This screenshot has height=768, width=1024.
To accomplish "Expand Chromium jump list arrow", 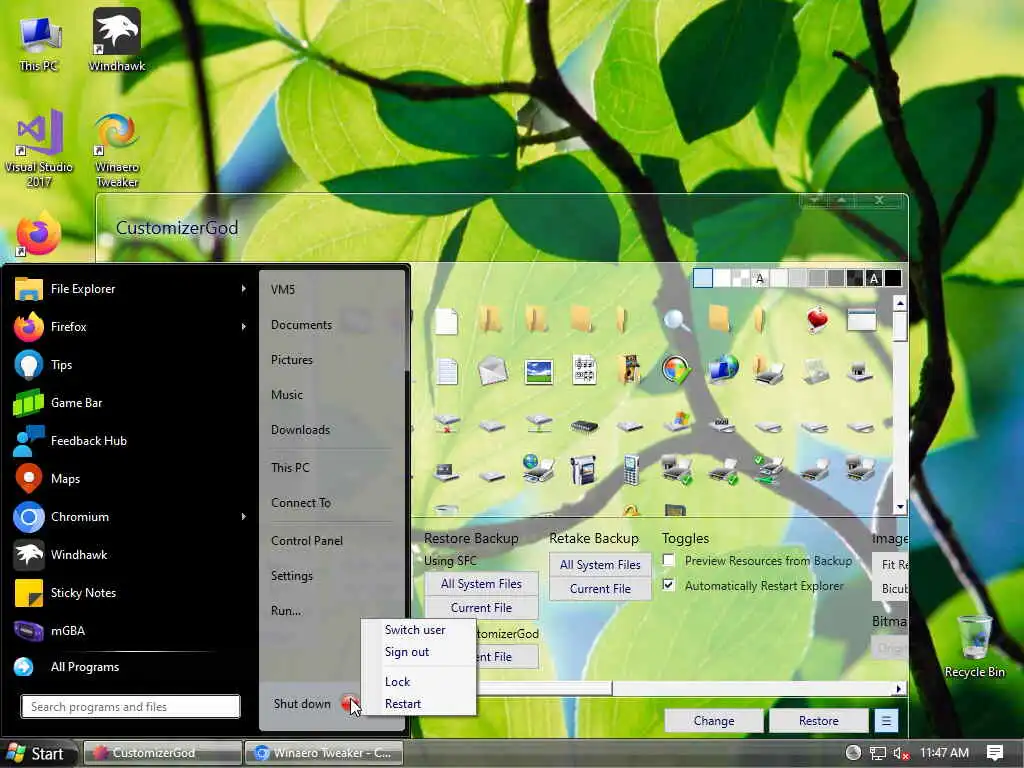I will click(x=244, y=517).
